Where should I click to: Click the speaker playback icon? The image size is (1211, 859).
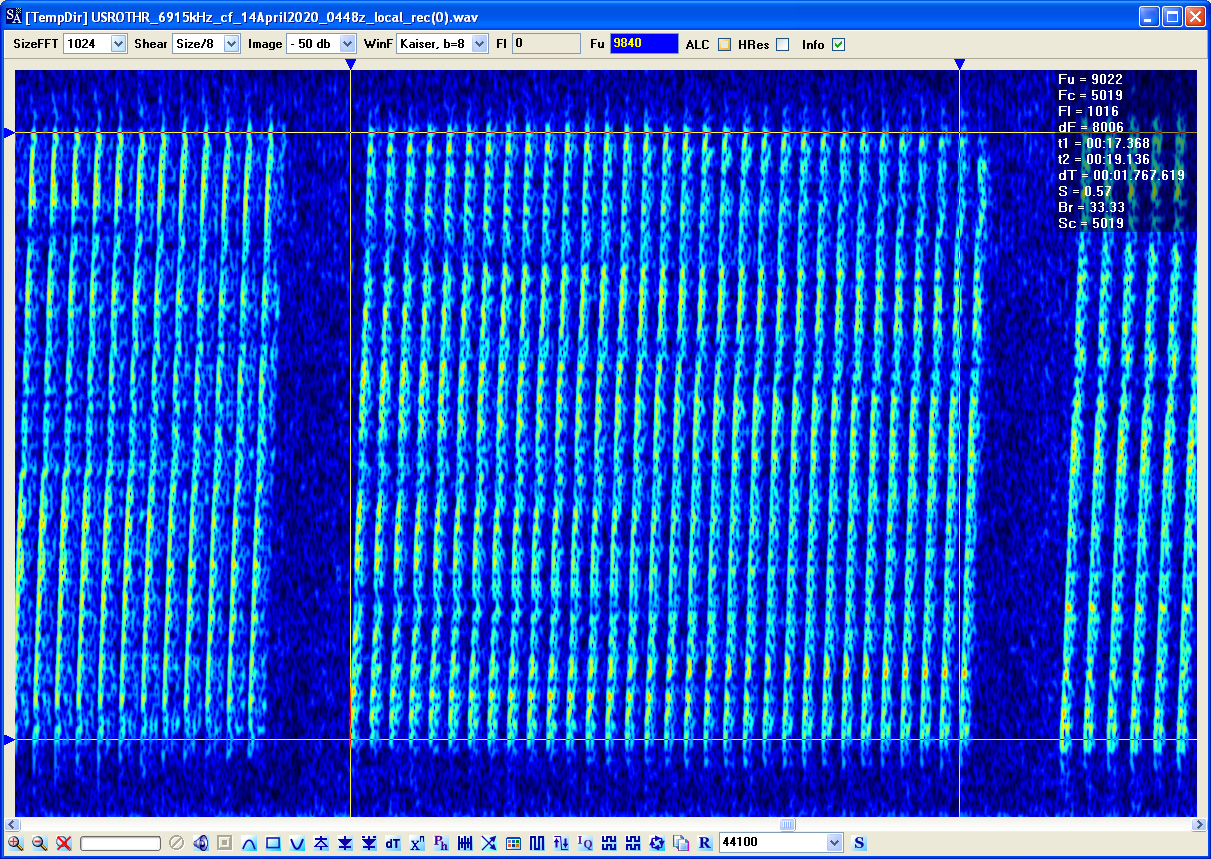201,843
